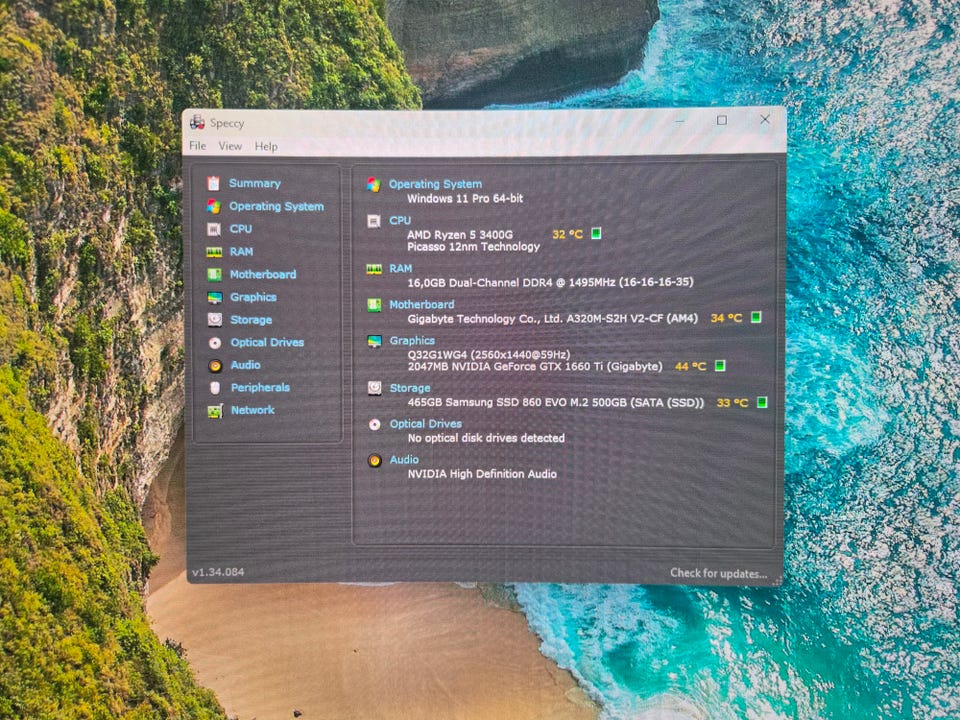Click the RAM icon in summary pane
The height and width of the screenshot is (720, 960).
coord(374,269)
